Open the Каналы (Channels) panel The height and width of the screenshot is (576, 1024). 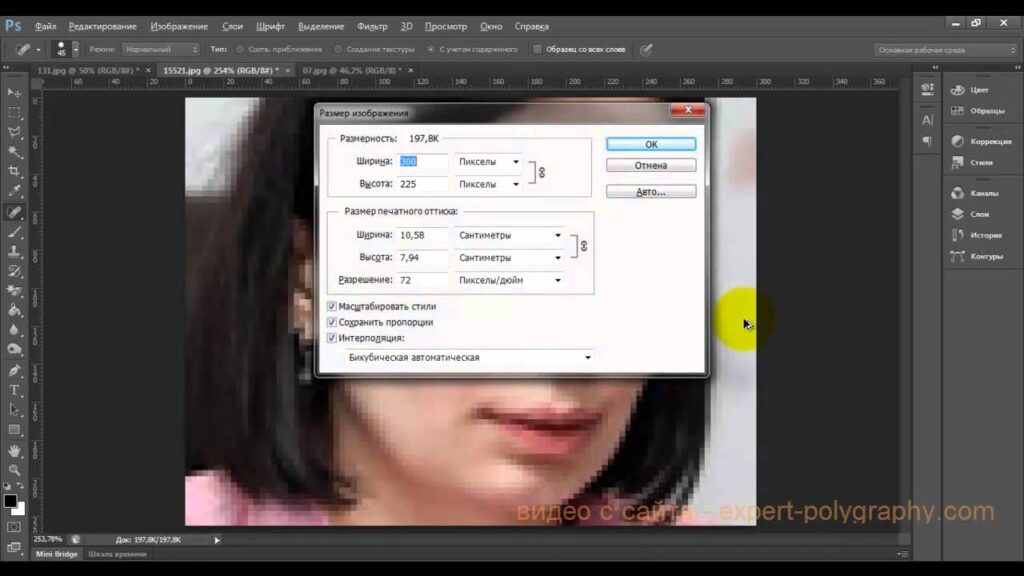(979, 193)
